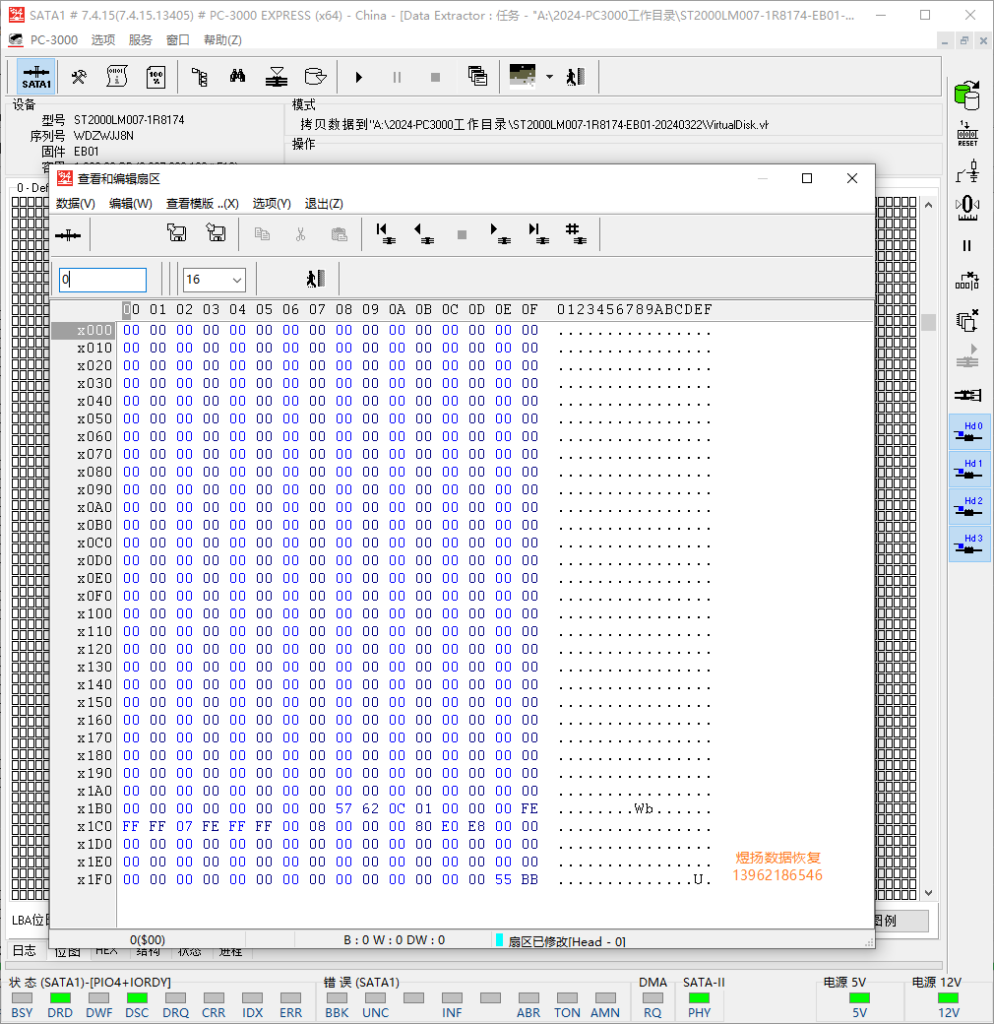Open the folder tree explorer icon
994x1024 pixels.
point(200,77)
